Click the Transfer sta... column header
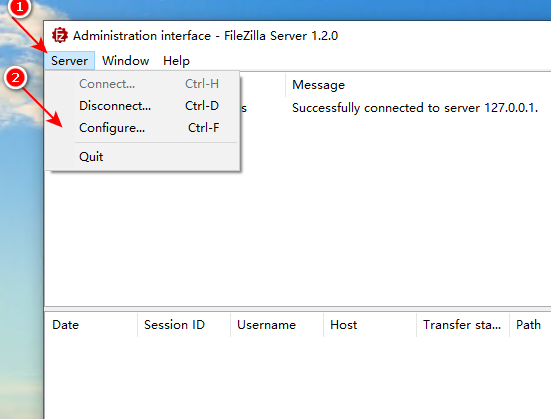The image size is (551, 419). 463,325
